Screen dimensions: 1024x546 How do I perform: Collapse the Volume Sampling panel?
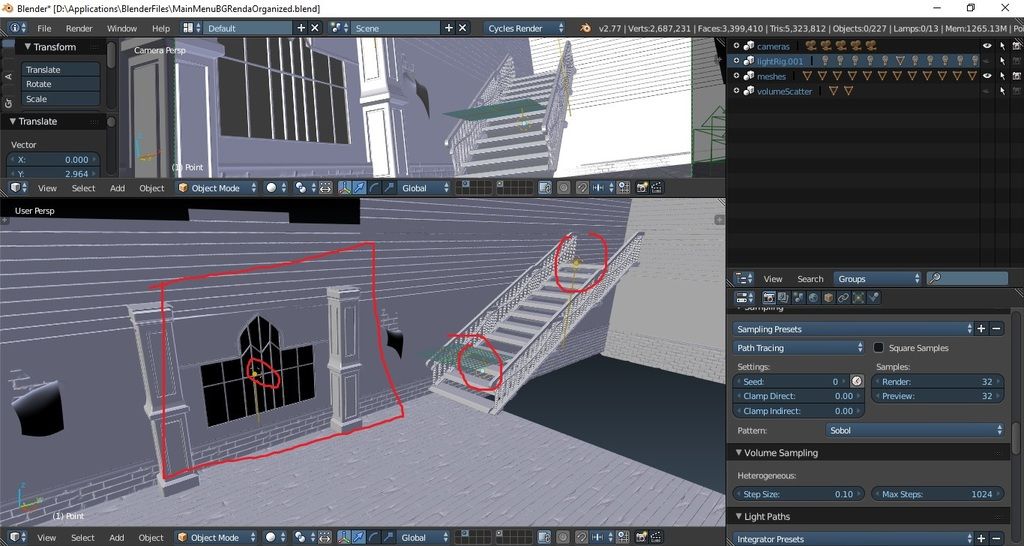click(739, 453)
